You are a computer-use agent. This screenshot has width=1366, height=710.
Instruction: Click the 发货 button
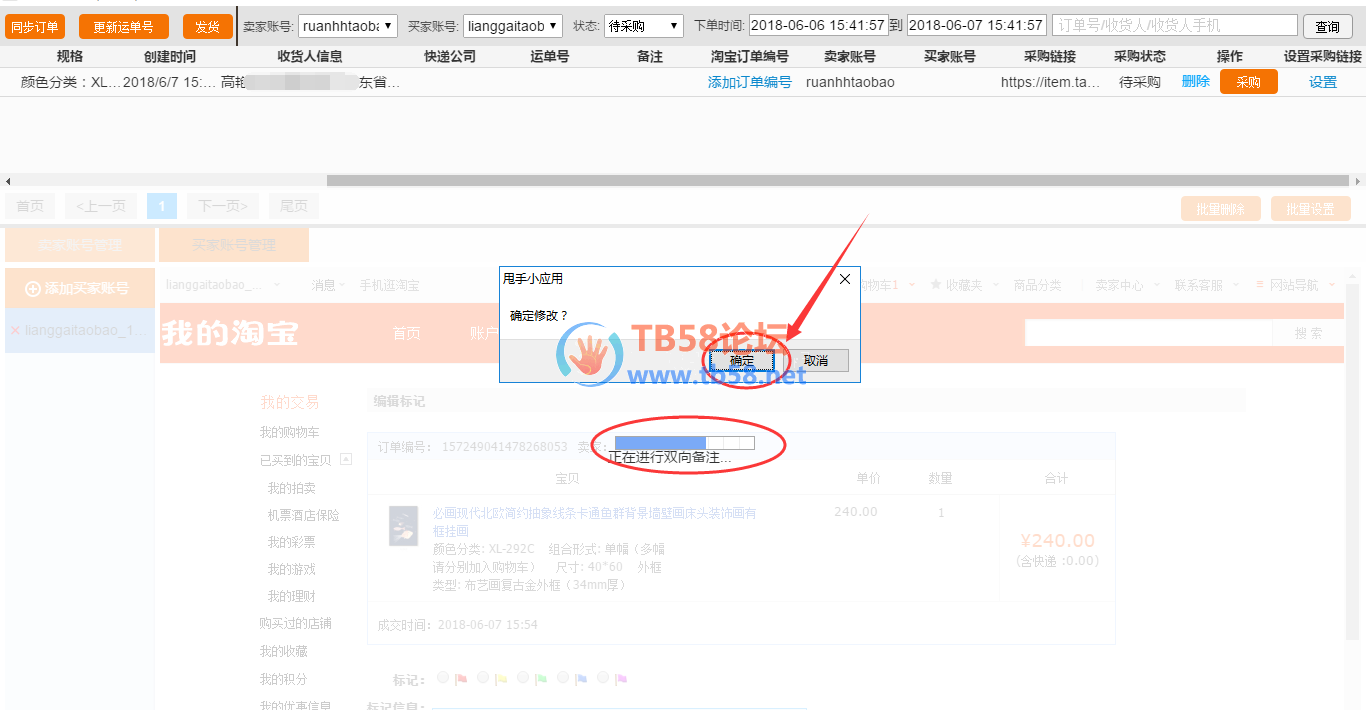click(x=208, y=27)
